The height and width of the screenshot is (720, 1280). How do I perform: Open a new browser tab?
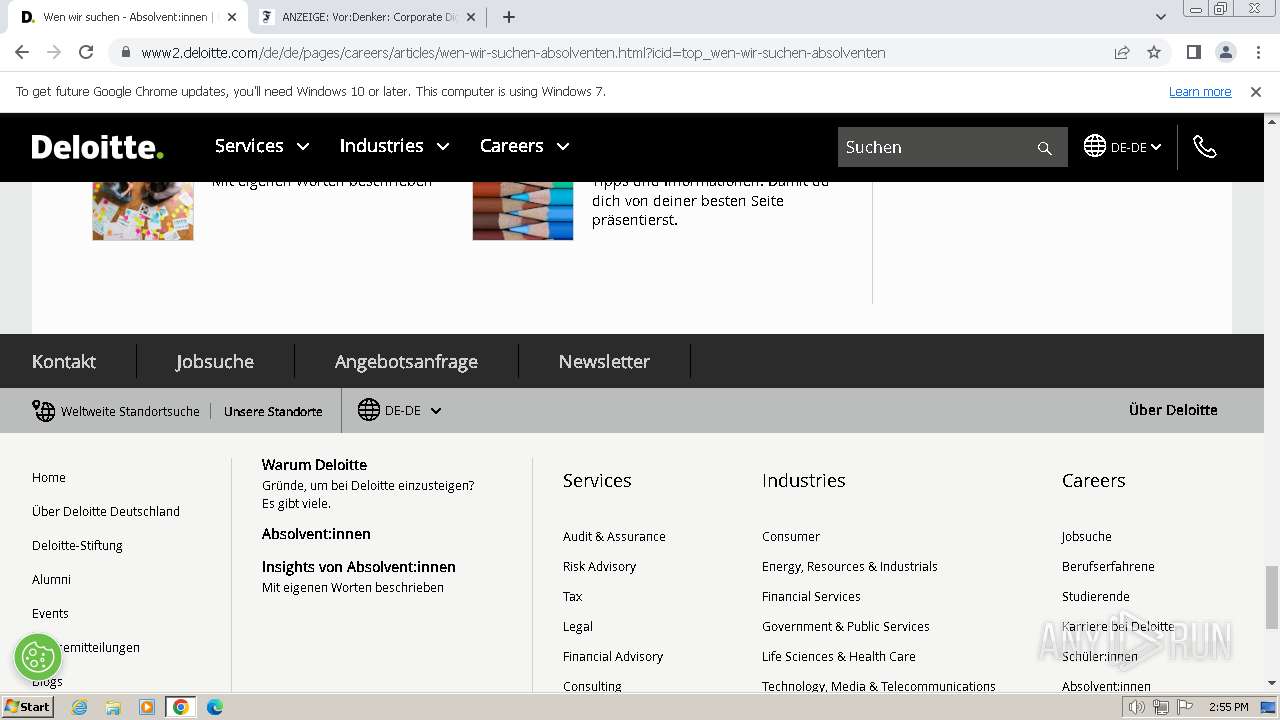[x=509, y=17]
